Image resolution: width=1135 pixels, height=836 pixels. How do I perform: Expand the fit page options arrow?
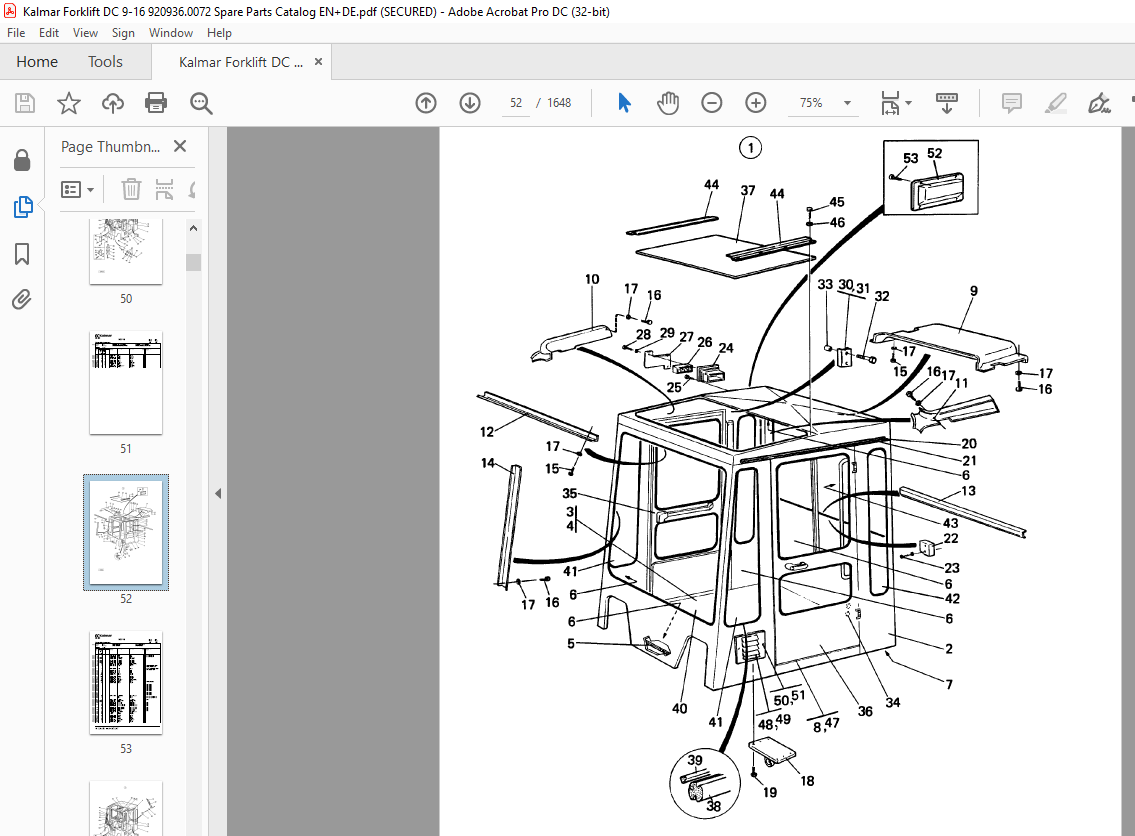point(908,103)
